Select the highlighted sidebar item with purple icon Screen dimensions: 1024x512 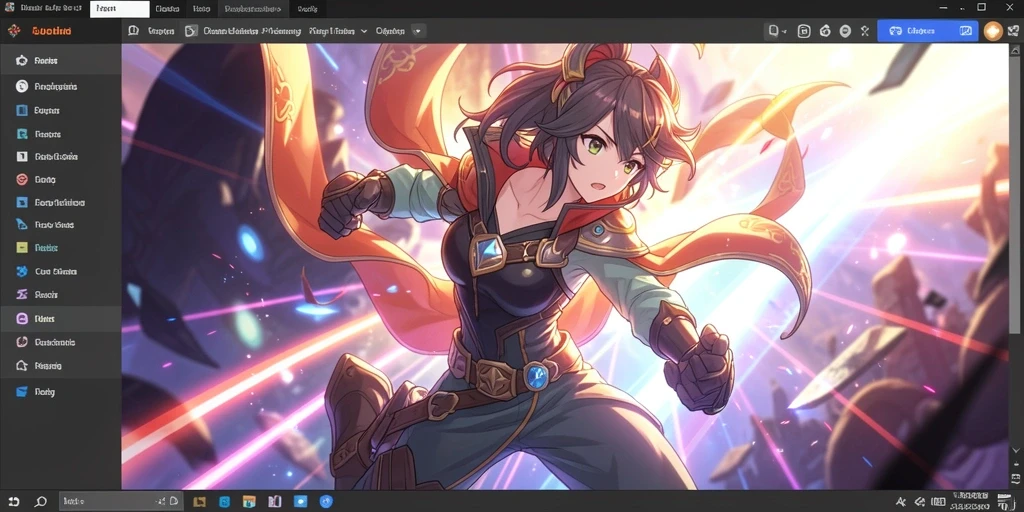[61, 319]
